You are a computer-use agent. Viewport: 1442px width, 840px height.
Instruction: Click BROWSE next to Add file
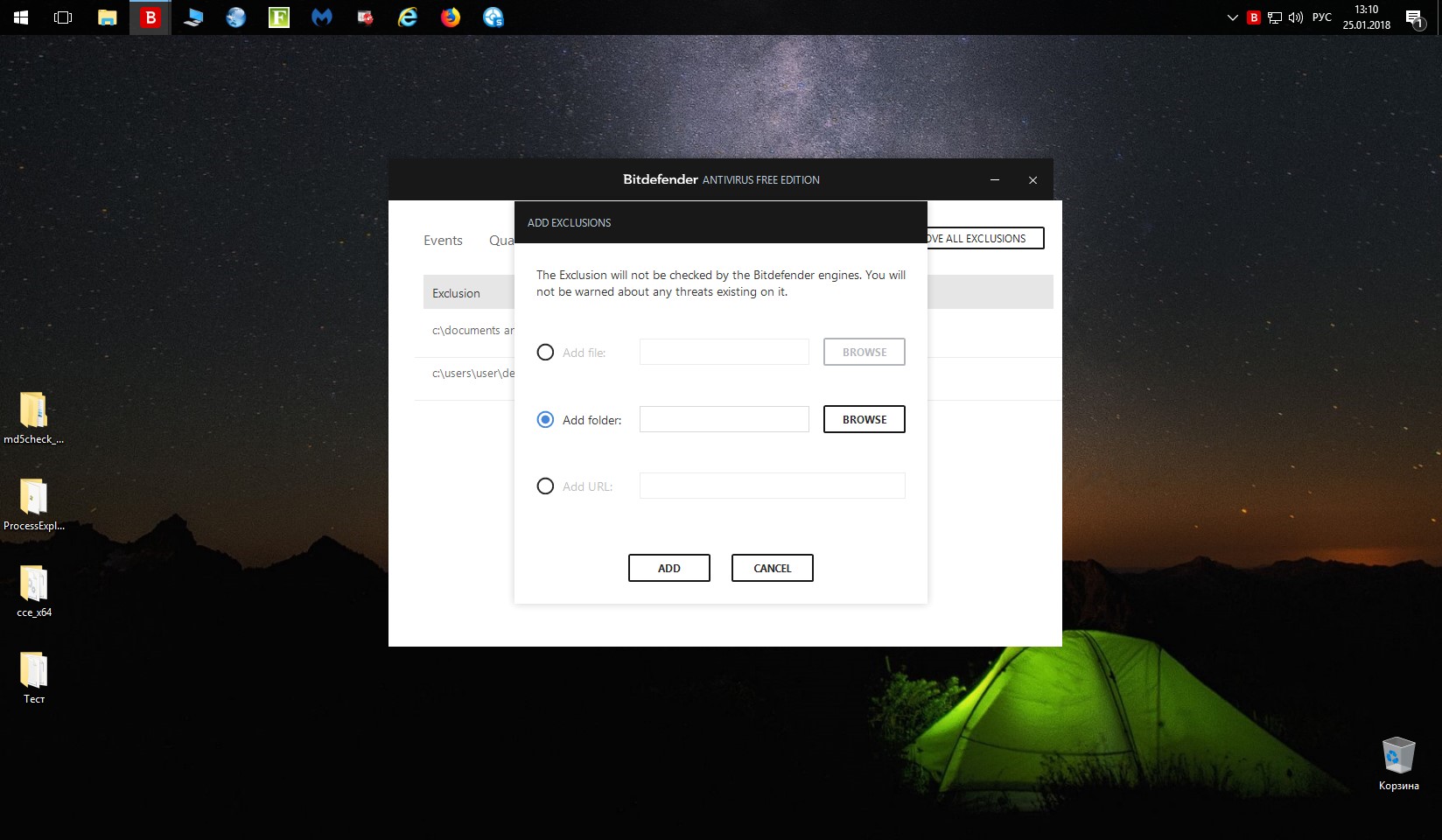click(x=864, y=352)
